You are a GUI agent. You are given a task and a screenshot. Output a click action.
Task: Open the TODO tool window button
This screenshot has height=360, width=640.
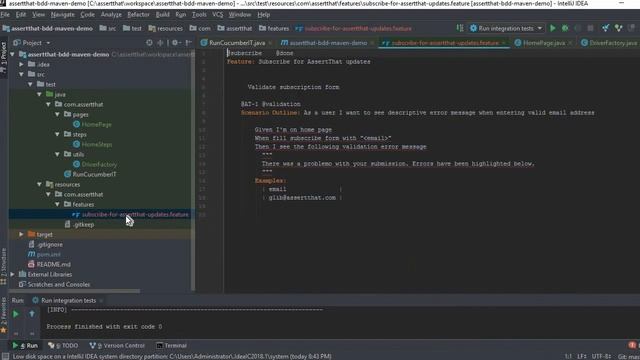[x=63, y=345]
